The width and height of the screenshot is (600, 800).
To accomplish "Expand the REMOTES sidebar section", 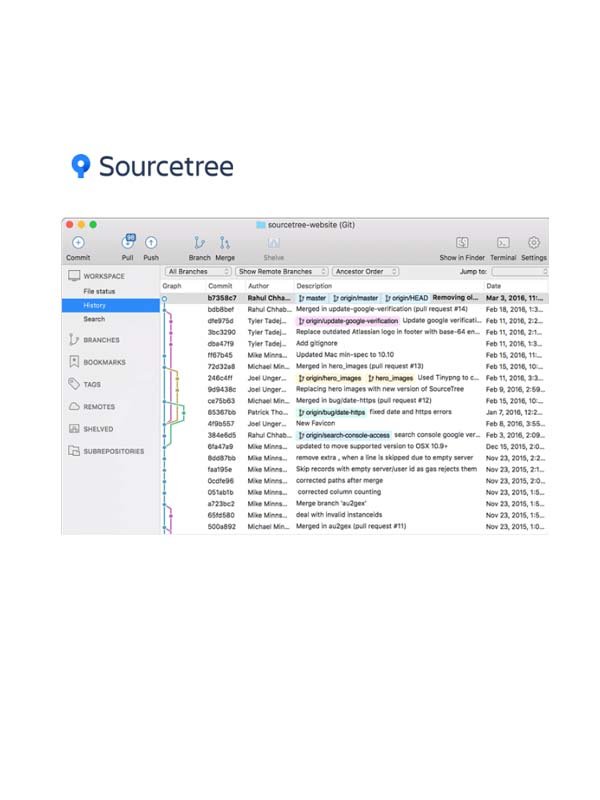I will (x=99, y=407).
